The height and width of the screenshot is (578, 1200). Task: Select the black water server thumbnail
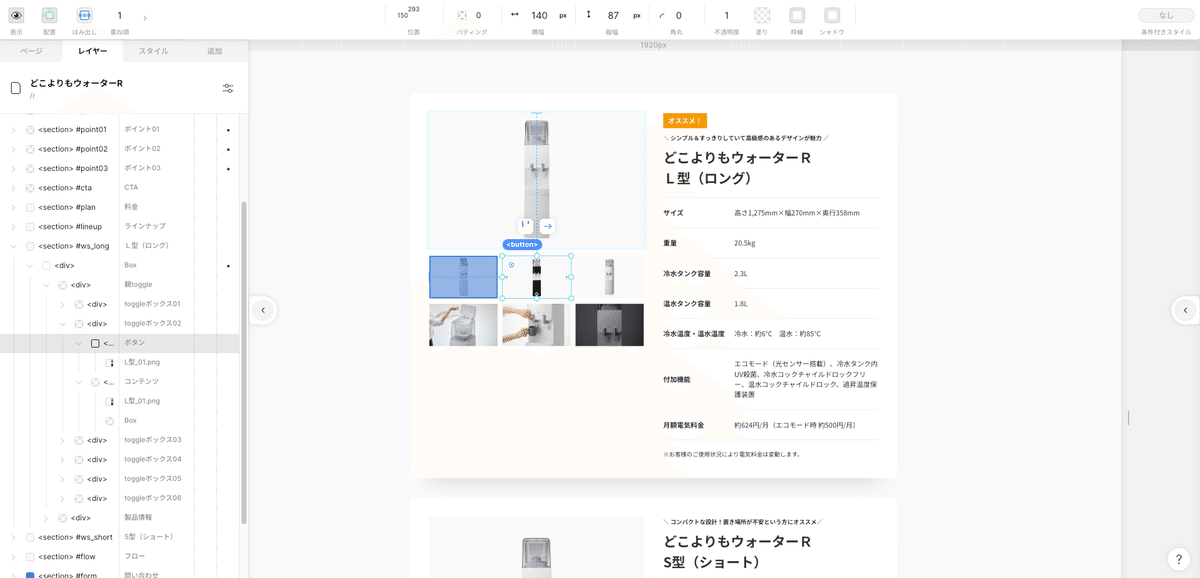[537, 277]
